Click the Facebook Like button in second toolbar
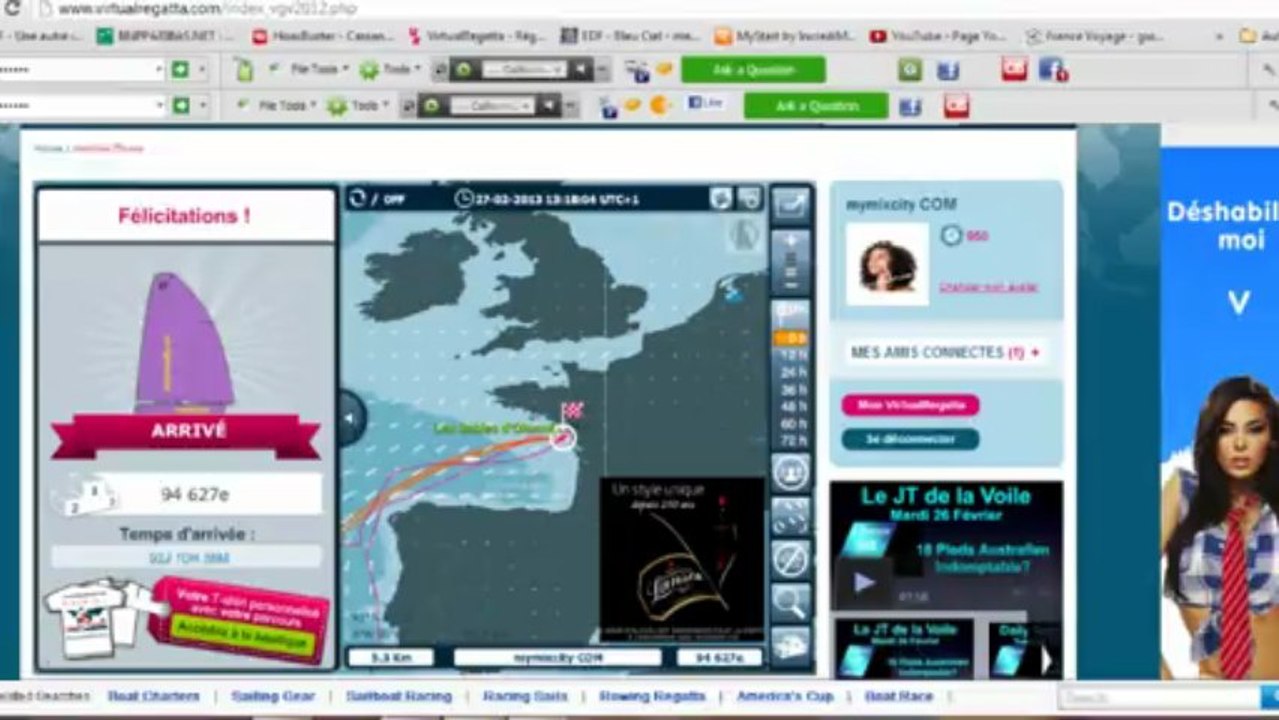 (x=705, y=104)
